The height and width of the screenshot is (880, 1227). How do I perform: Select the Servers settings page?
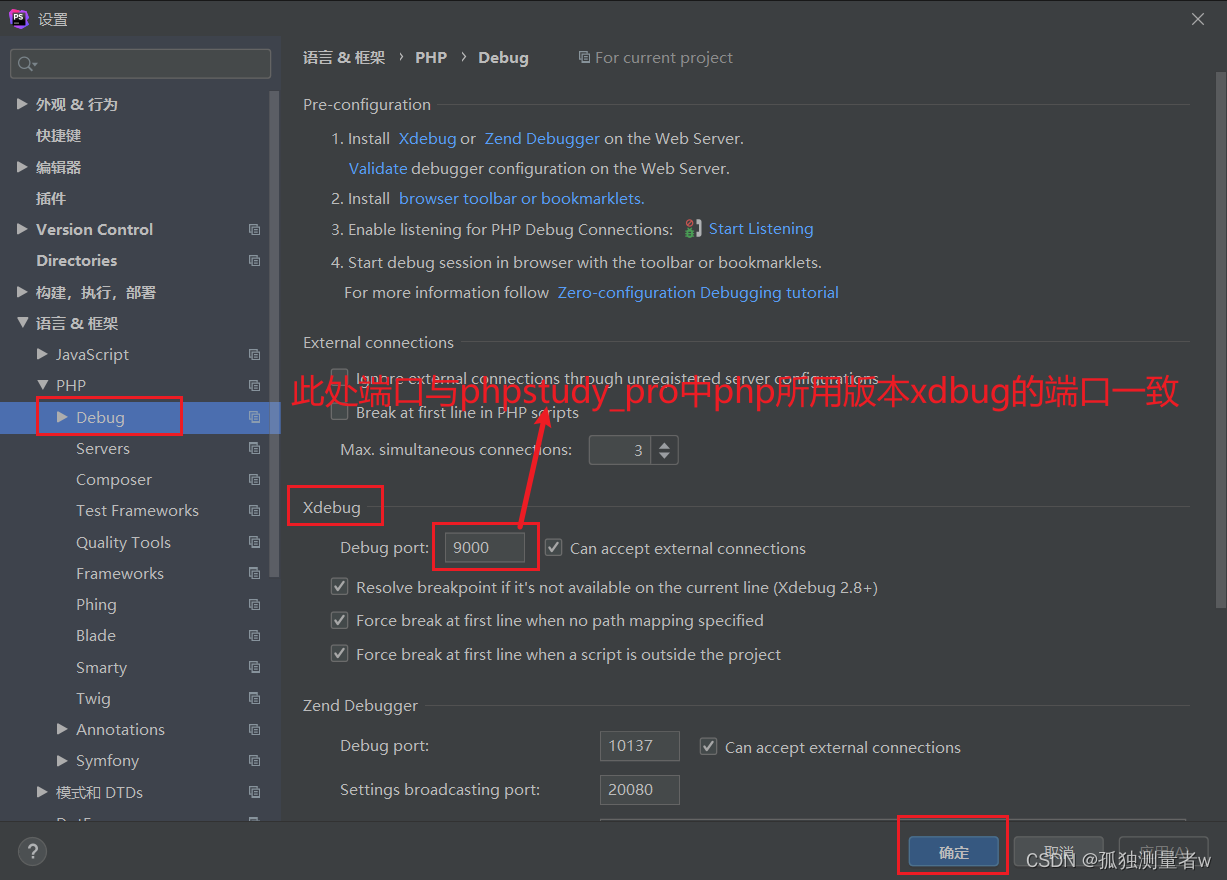click(x=102, y=448)
